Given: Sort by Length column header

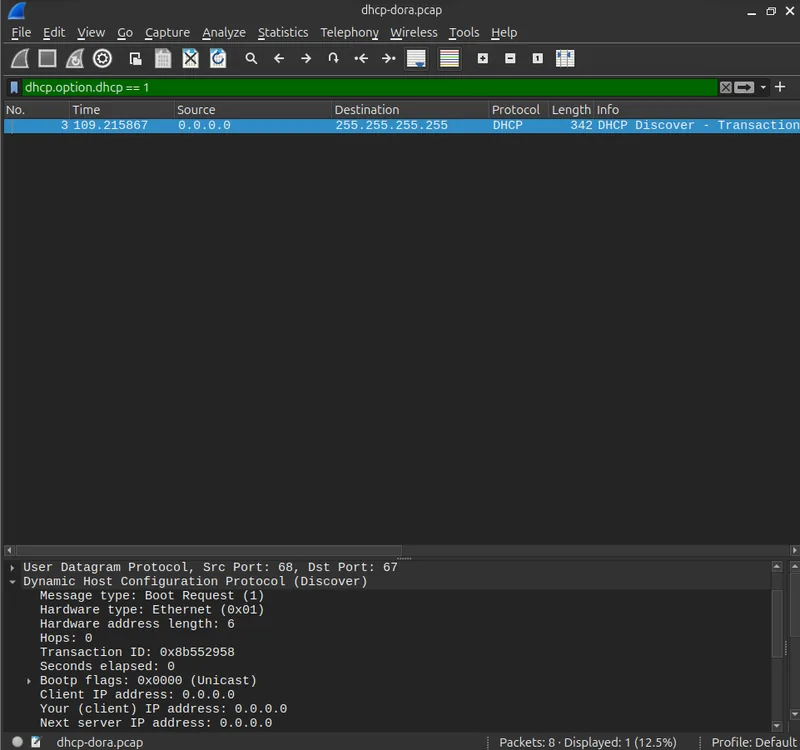Looking at the screenshot, I should point(571,110).
